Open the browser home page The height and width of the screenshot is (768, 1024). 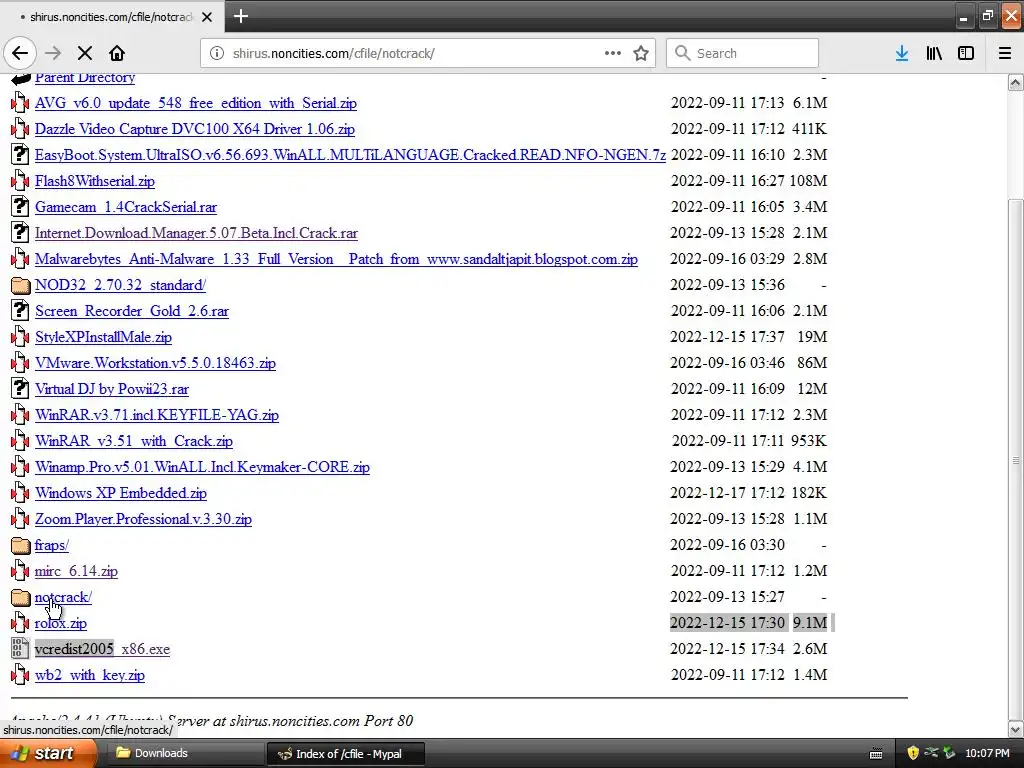117,53
